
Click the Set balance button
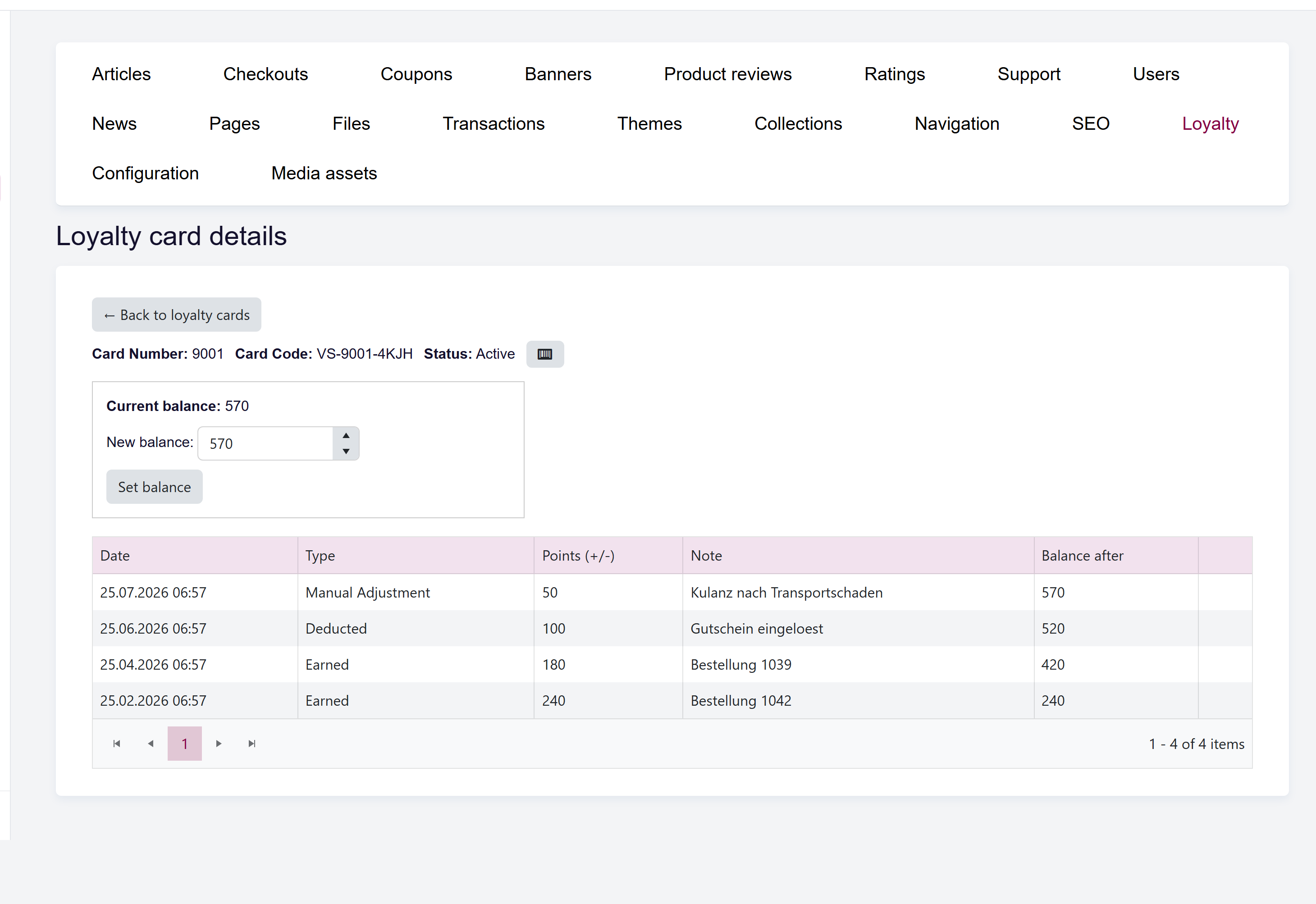point(154,487)
